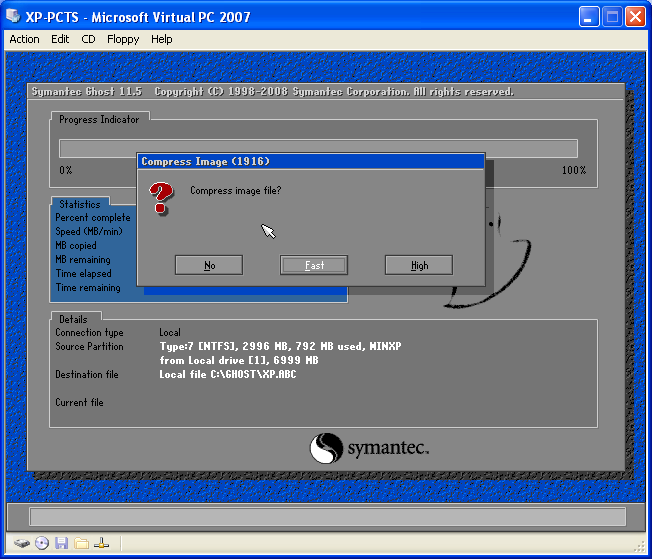Screen dimensions: 652x559
Task: Click the floppy disk status icon
Action: [x=62, y=543]
